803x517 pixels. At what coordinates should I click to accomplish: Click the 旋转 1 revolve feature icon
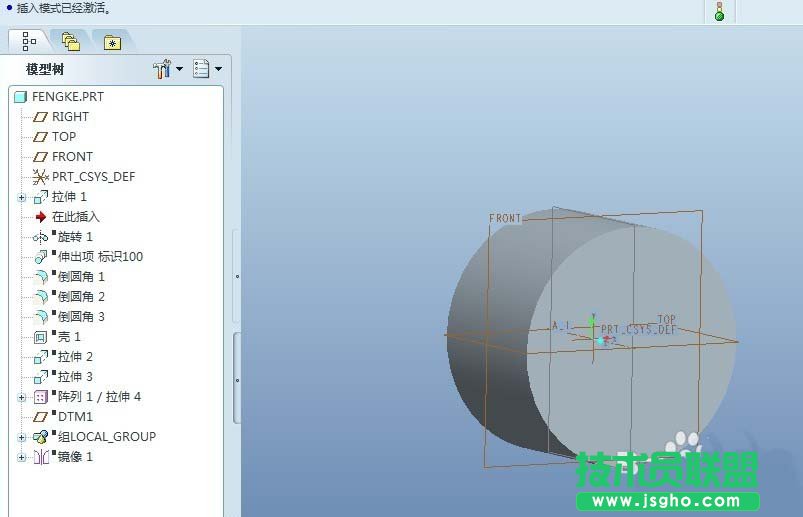click(x=40, y=237)
